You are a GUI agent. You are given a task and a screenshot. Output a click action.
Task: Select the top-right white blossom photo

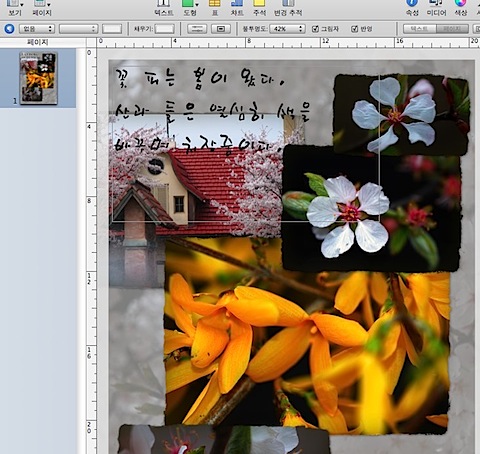402,115
